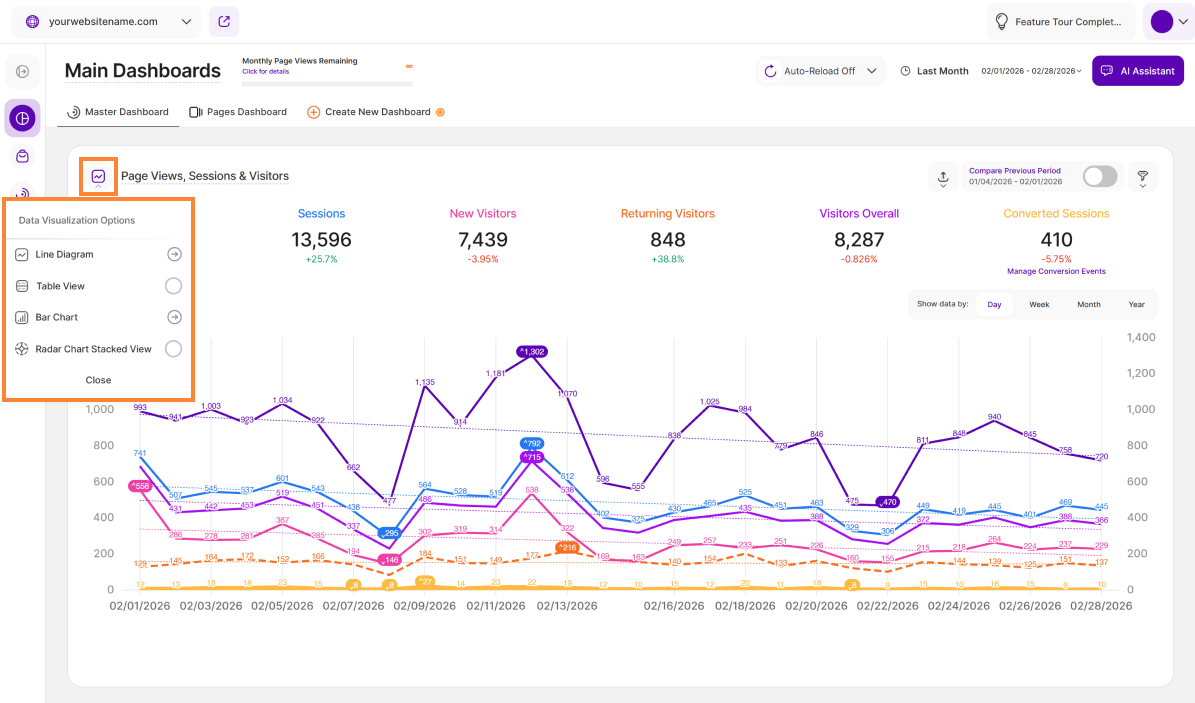The height and width of the screenshot is (703, 1195).
Task: Click the Manage Conversion Events link
Action: point(1056,271)
